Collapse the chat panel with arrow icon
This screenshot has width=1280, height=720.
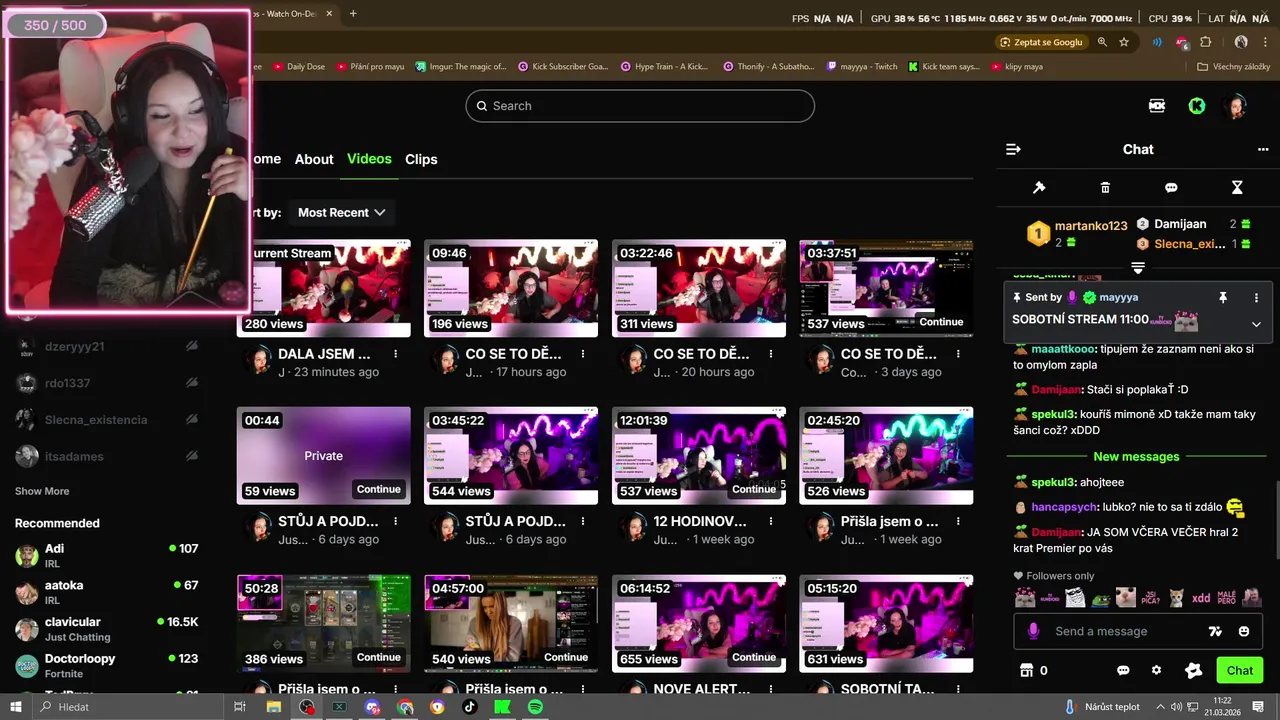tap(1013, 149)
